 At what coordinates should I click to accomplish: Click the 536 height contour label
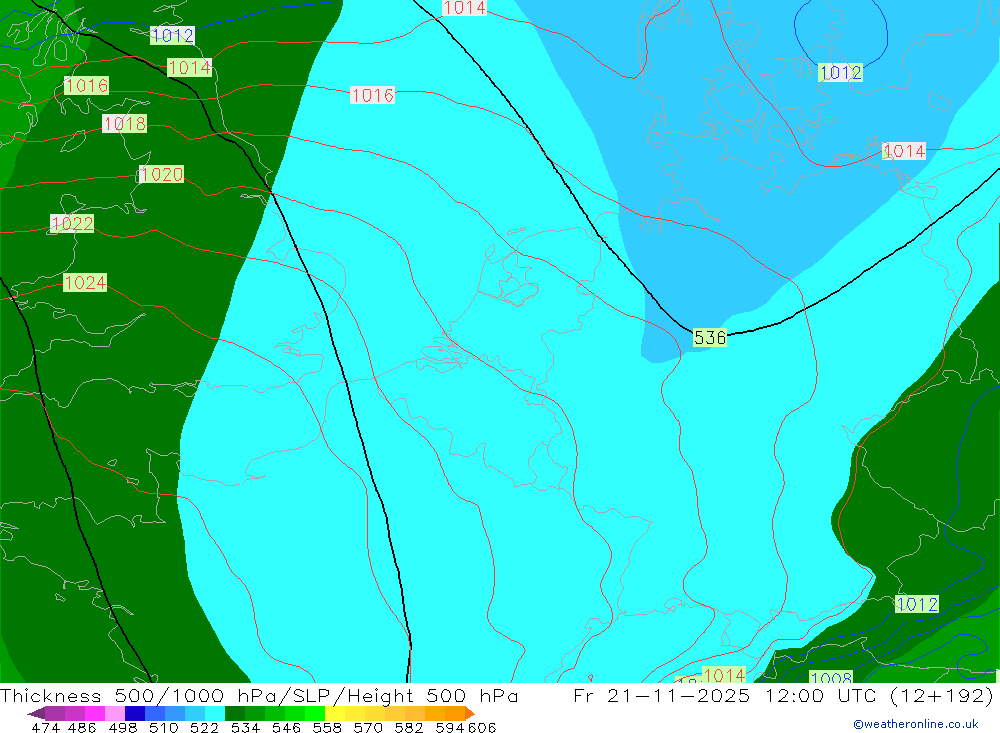point(710,337)
